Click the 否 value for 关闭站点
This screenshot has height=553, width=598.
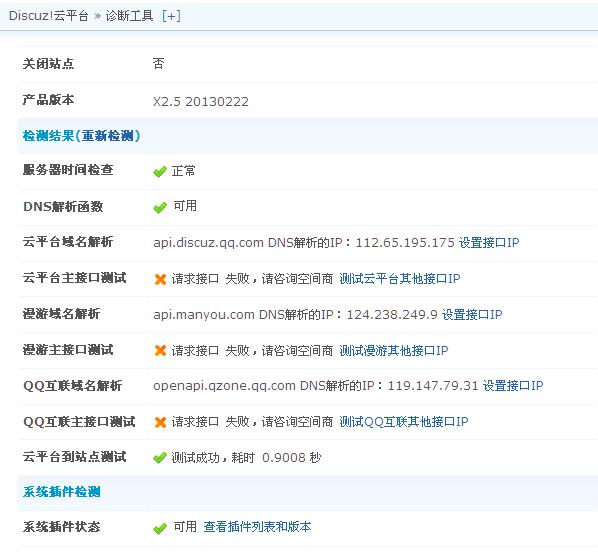tap(158, 63)
